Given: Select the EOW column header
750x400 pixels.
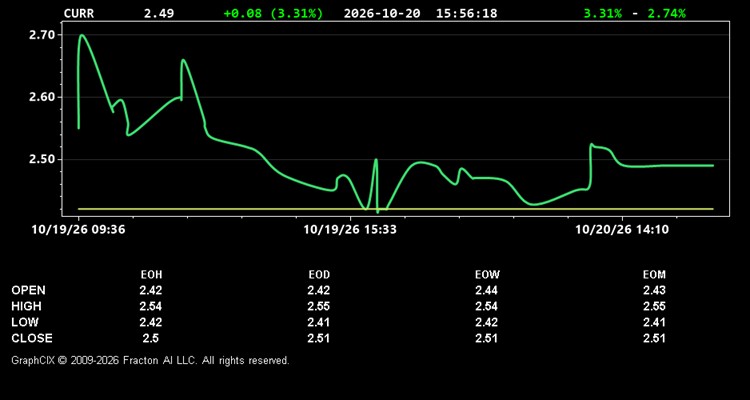Looking at the screenshot, I should pos(487,275).
